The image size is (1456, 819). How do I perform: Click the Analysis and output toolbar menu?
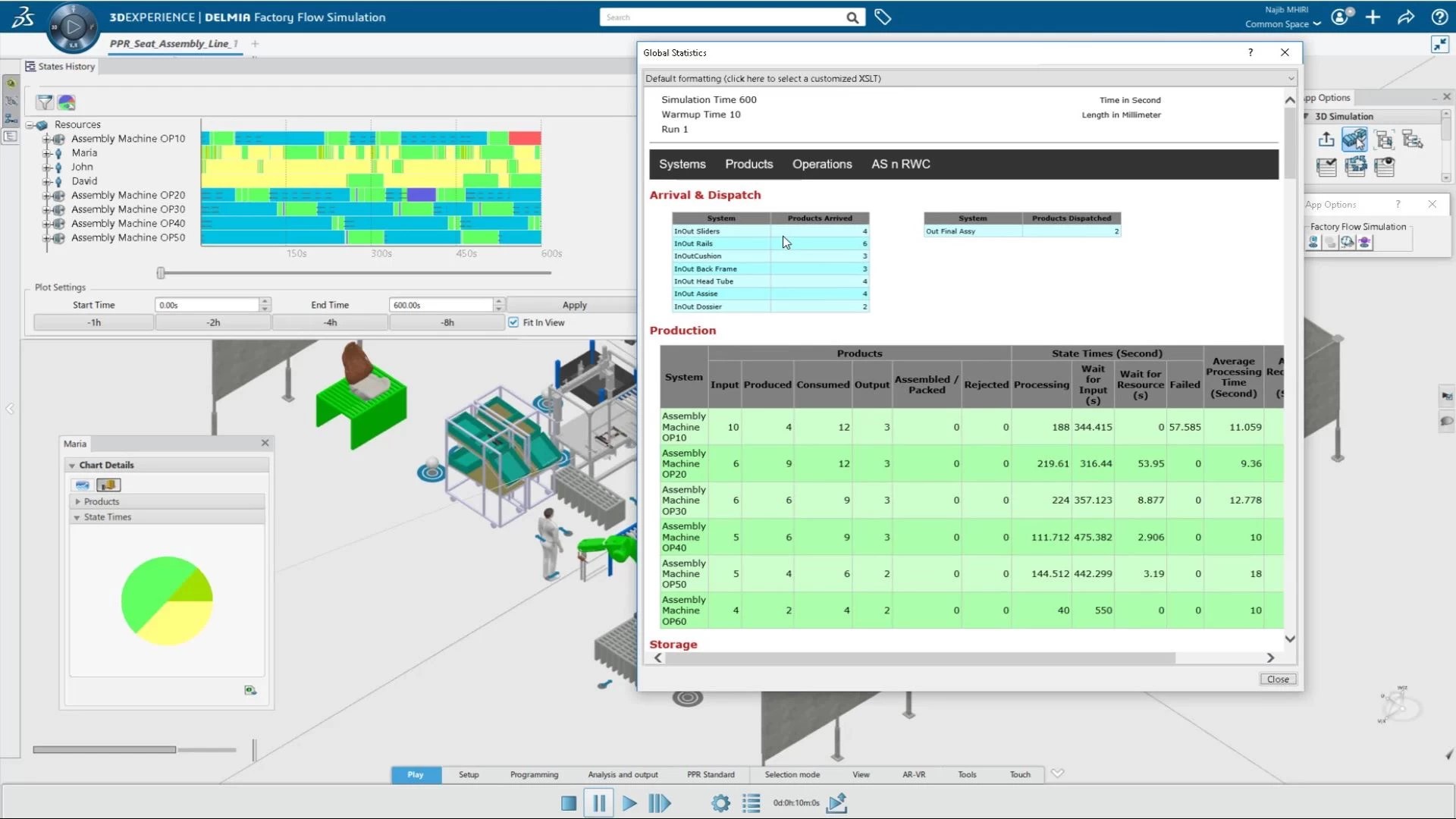(x=622, y=774)
